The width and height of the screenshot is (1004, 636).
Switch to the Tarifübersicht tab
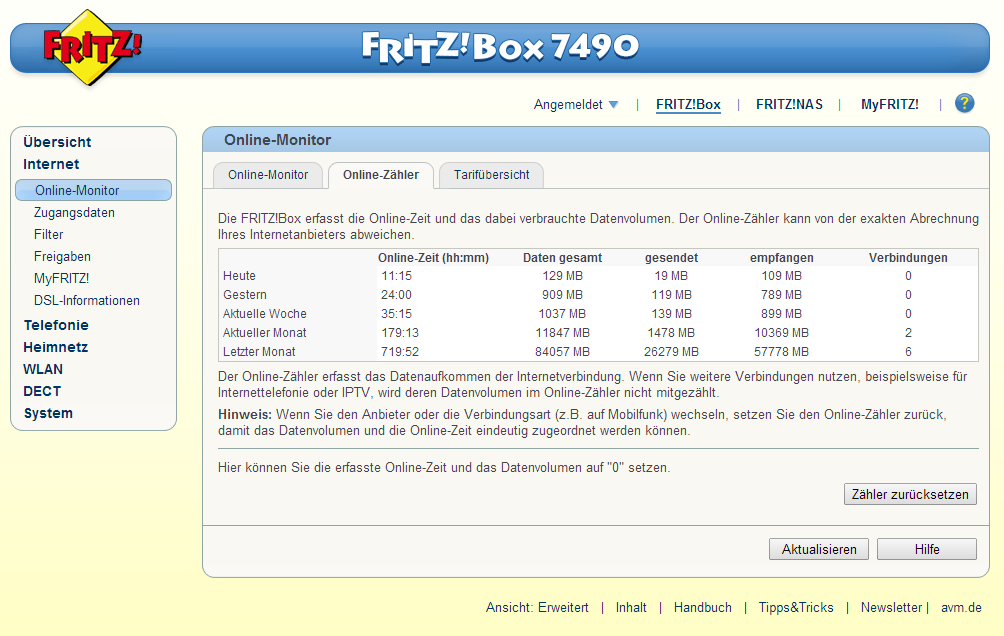coord(490,175)
